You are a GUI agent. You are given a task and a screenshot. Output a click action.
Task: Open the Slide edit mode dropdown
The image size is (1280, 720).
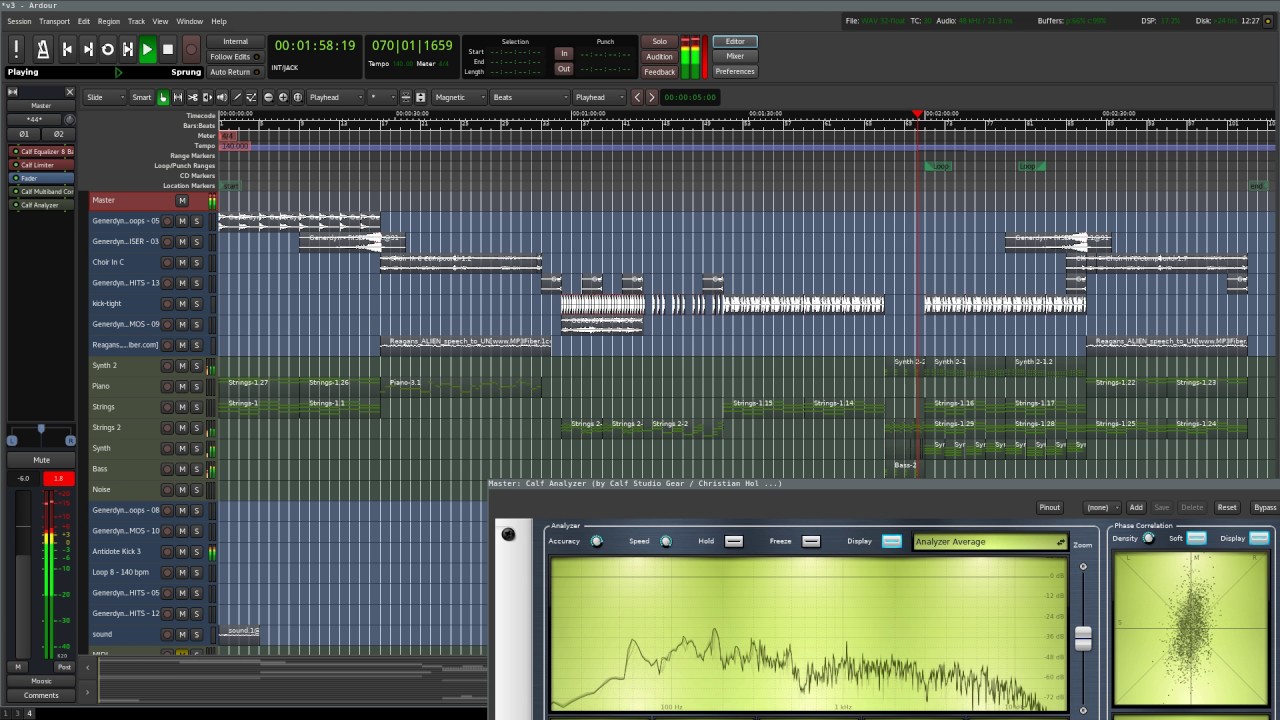click(104, 97)
